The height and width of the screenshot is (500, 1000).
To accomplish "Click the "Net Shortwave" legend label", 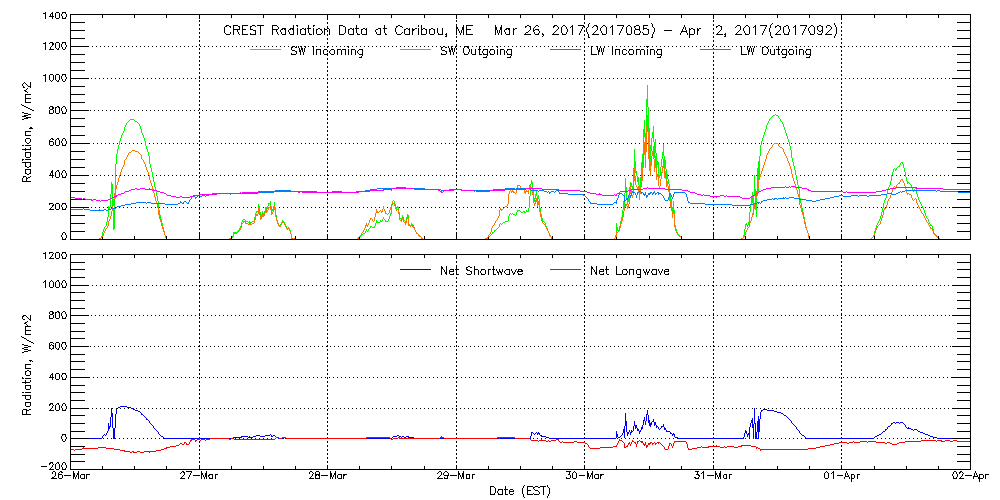I will click(x=480, y=271).
